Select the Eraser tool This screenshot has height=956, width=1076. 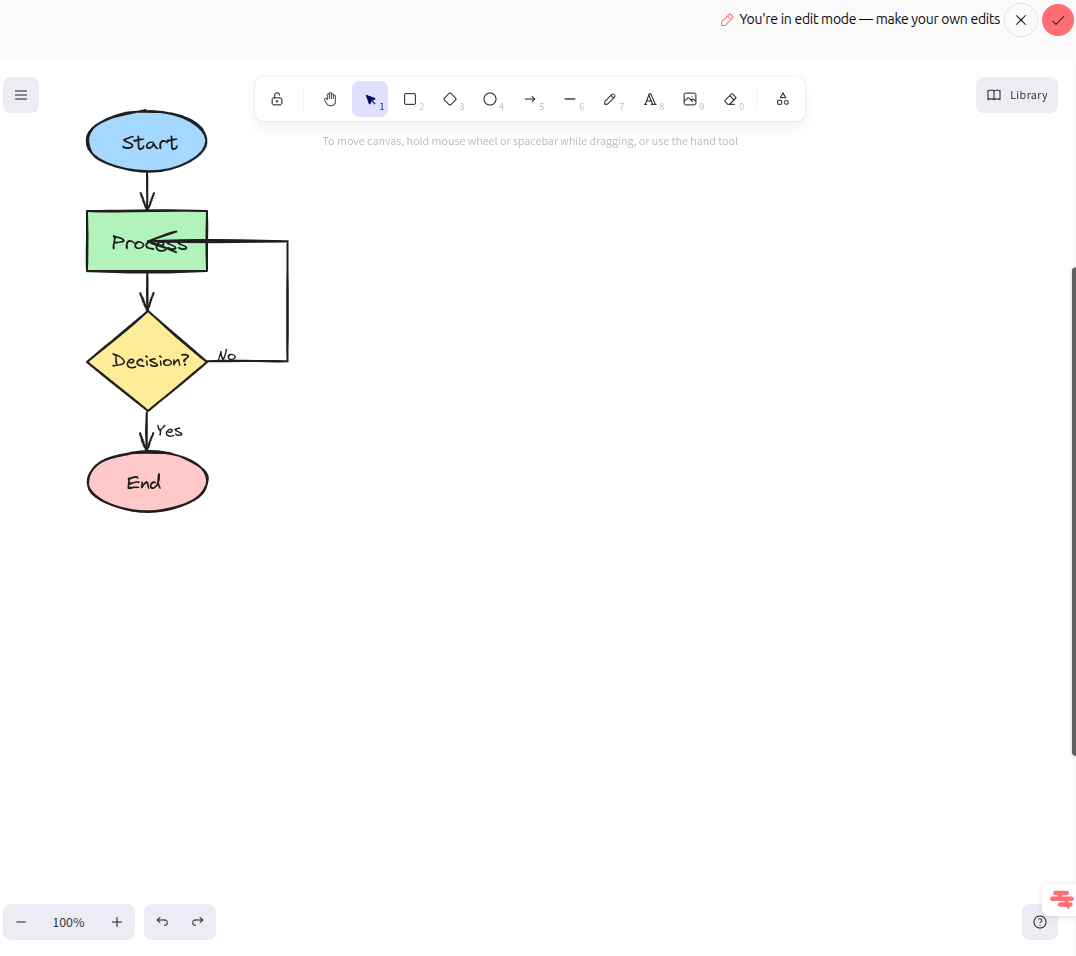coord(730,100)
